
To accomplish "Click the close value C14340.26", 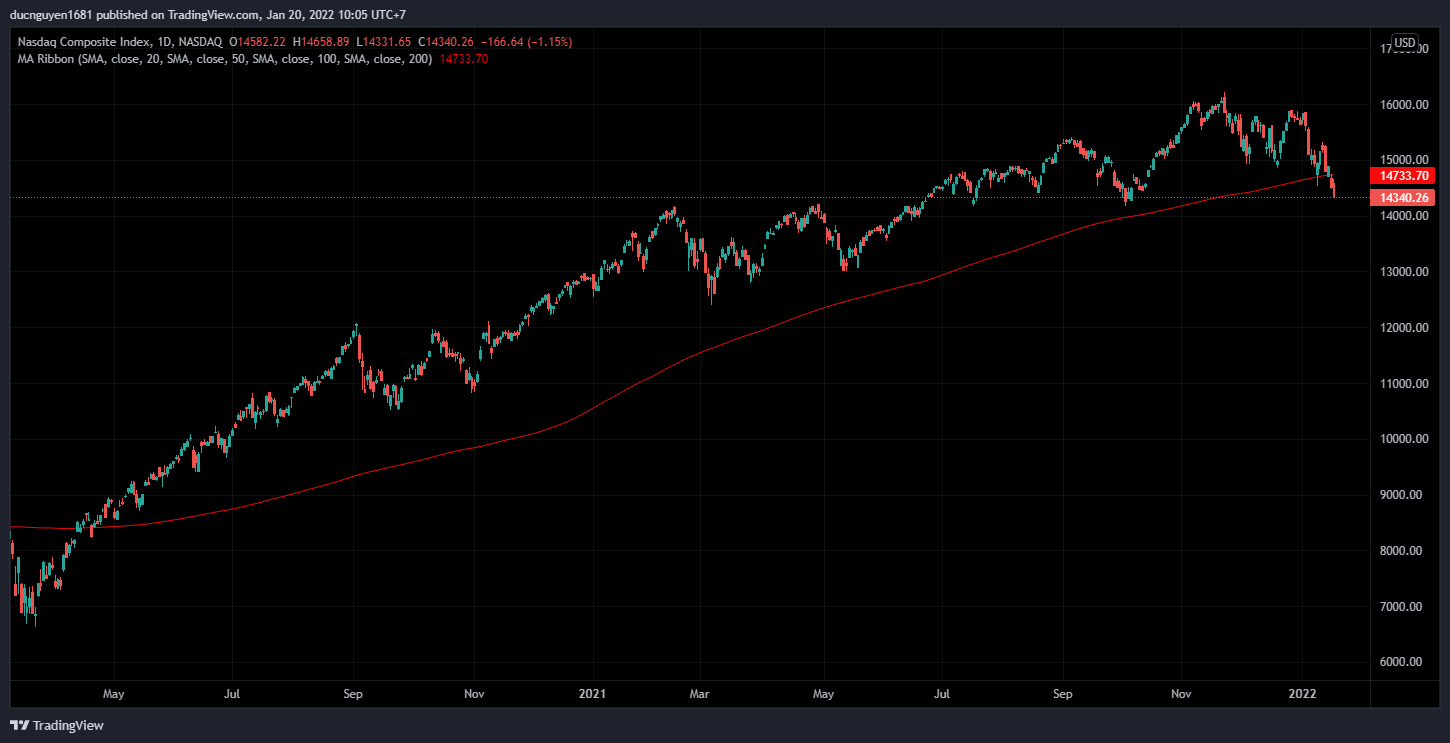I will (x=446, y=42).
